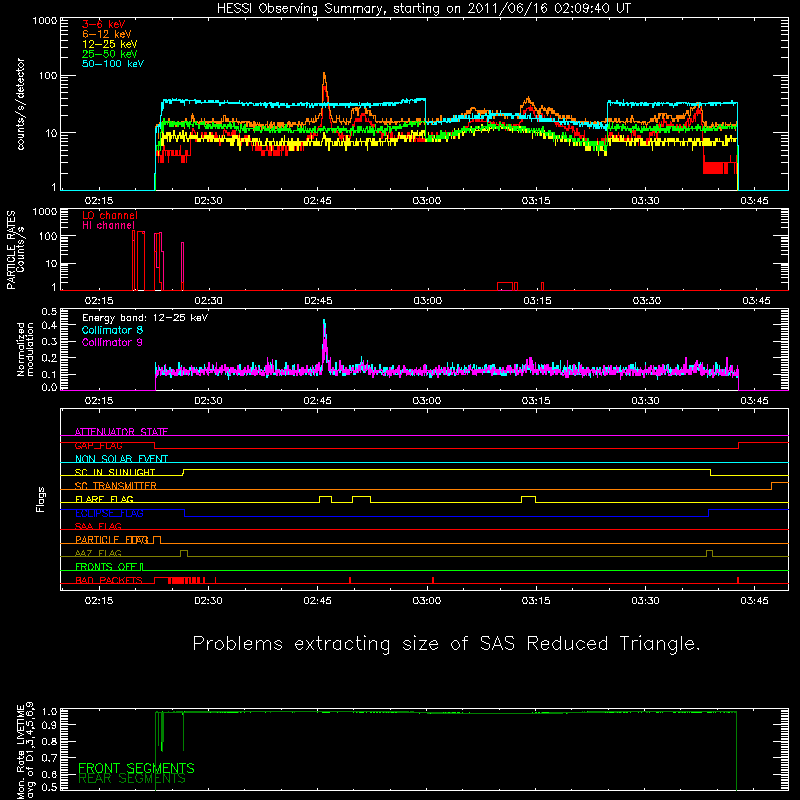This screenshot has height=800, width=800.
Task: Click the GAP_FLAG label
Action: point(98,445)
